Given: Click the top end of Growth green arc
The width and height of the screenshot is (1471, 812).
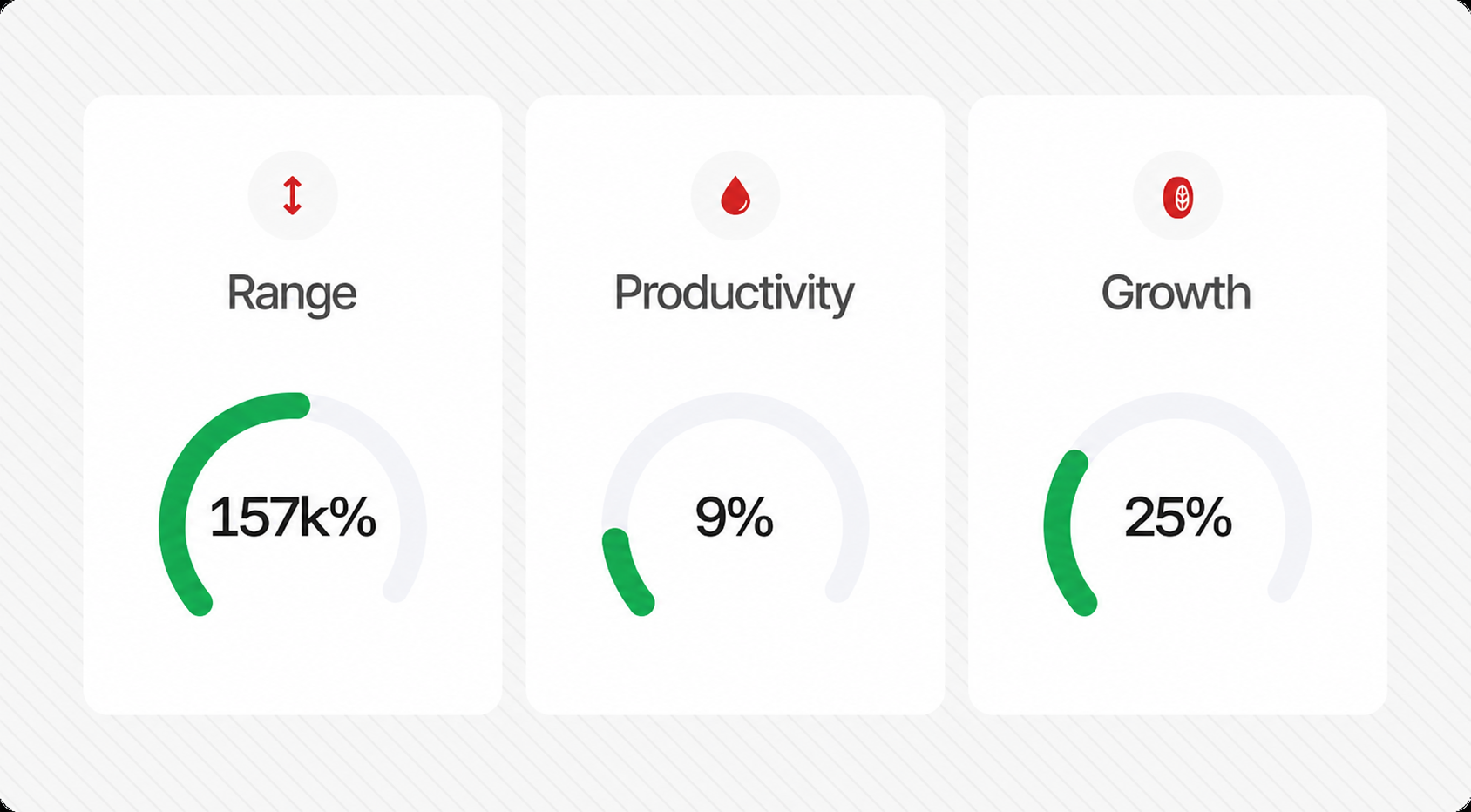Looking at the screenshot, I should tap(1077, 463).
